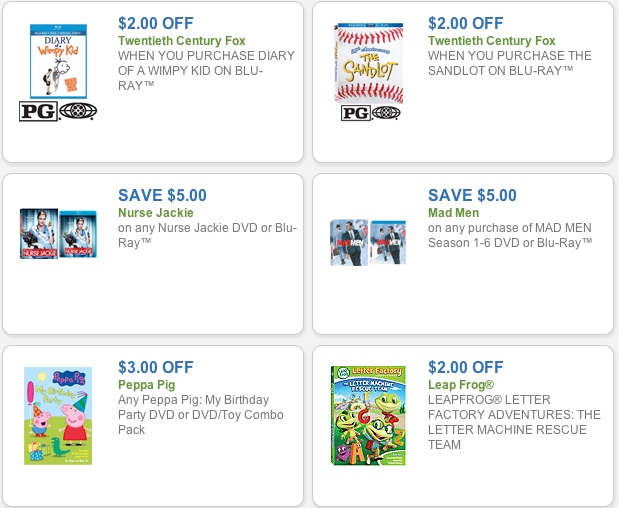Viewport: 619px width, 508px height.
Task: Click the PG rating icon under Wimpy Kid
Action: (38, 111)
